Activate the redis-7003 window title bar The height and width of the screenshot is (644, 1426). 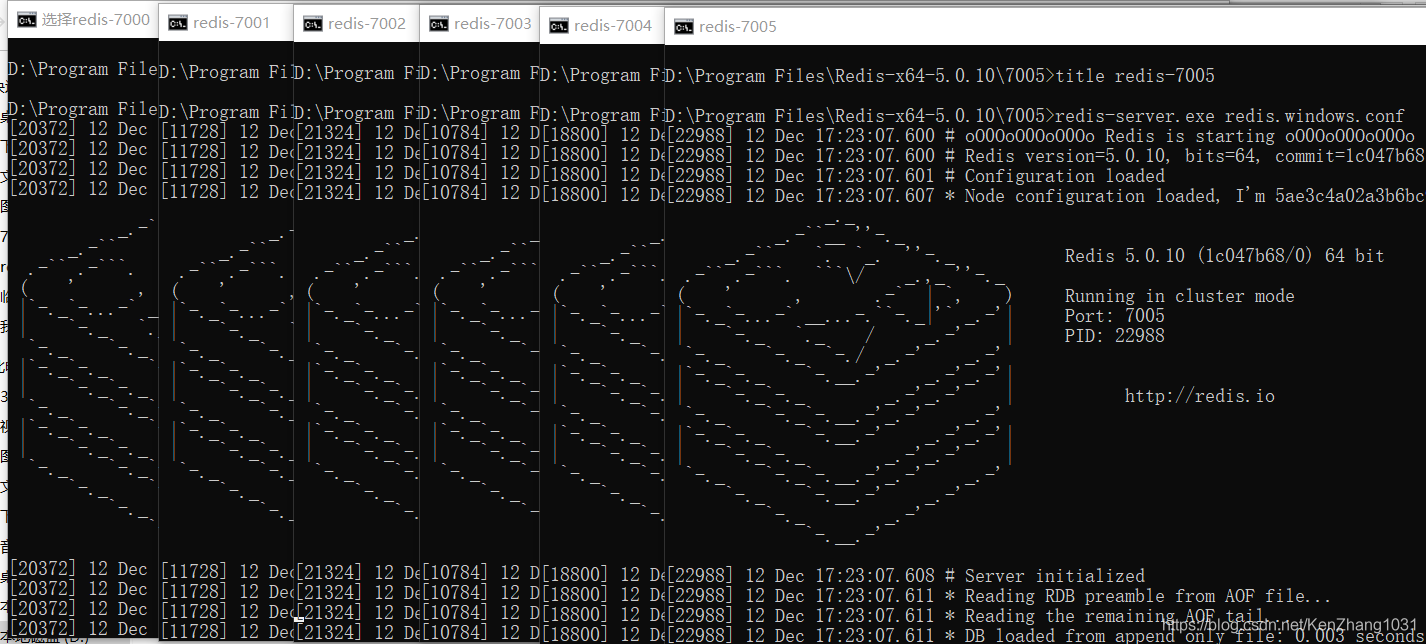point(492,23)
